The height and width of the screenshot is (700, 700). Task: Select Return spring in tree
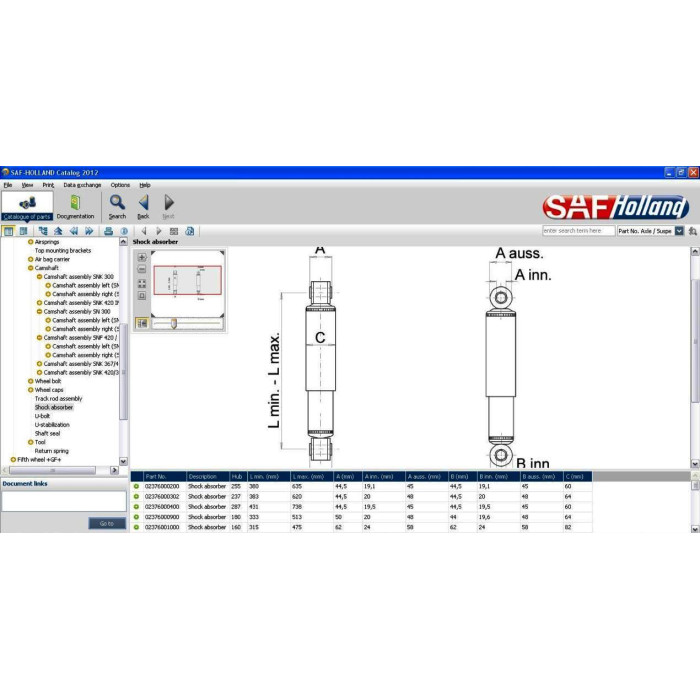pos(52,451)
